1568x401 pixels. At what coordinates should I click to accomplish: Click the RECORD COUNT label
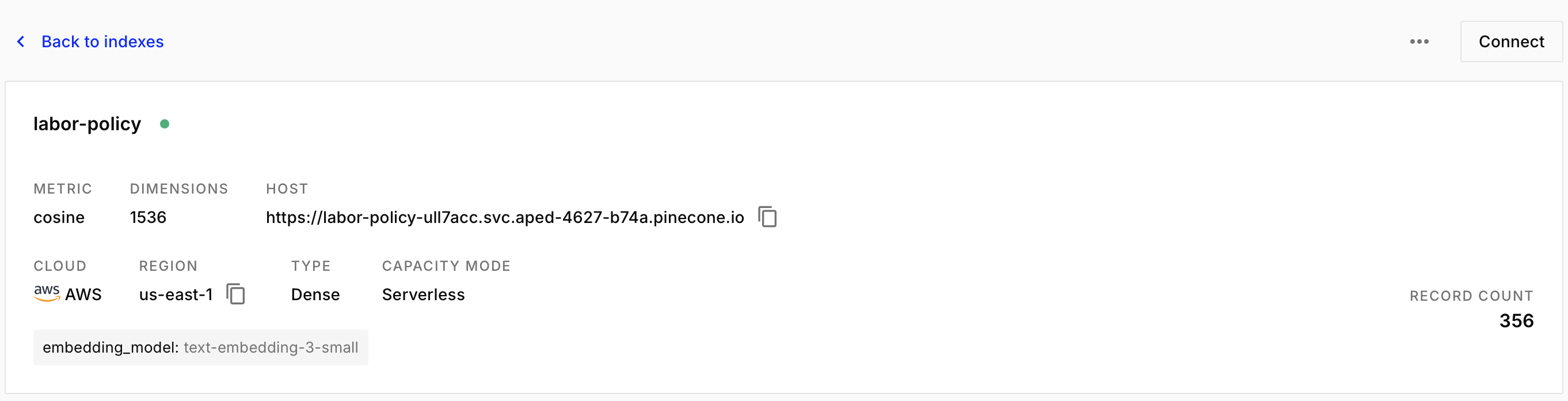(x=1471, y=296)
